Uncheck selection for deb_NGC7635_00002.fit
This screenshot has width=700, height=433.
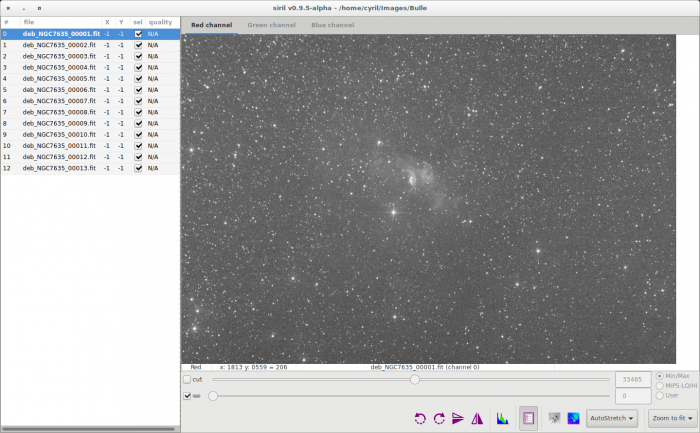[x=138, y=45]
